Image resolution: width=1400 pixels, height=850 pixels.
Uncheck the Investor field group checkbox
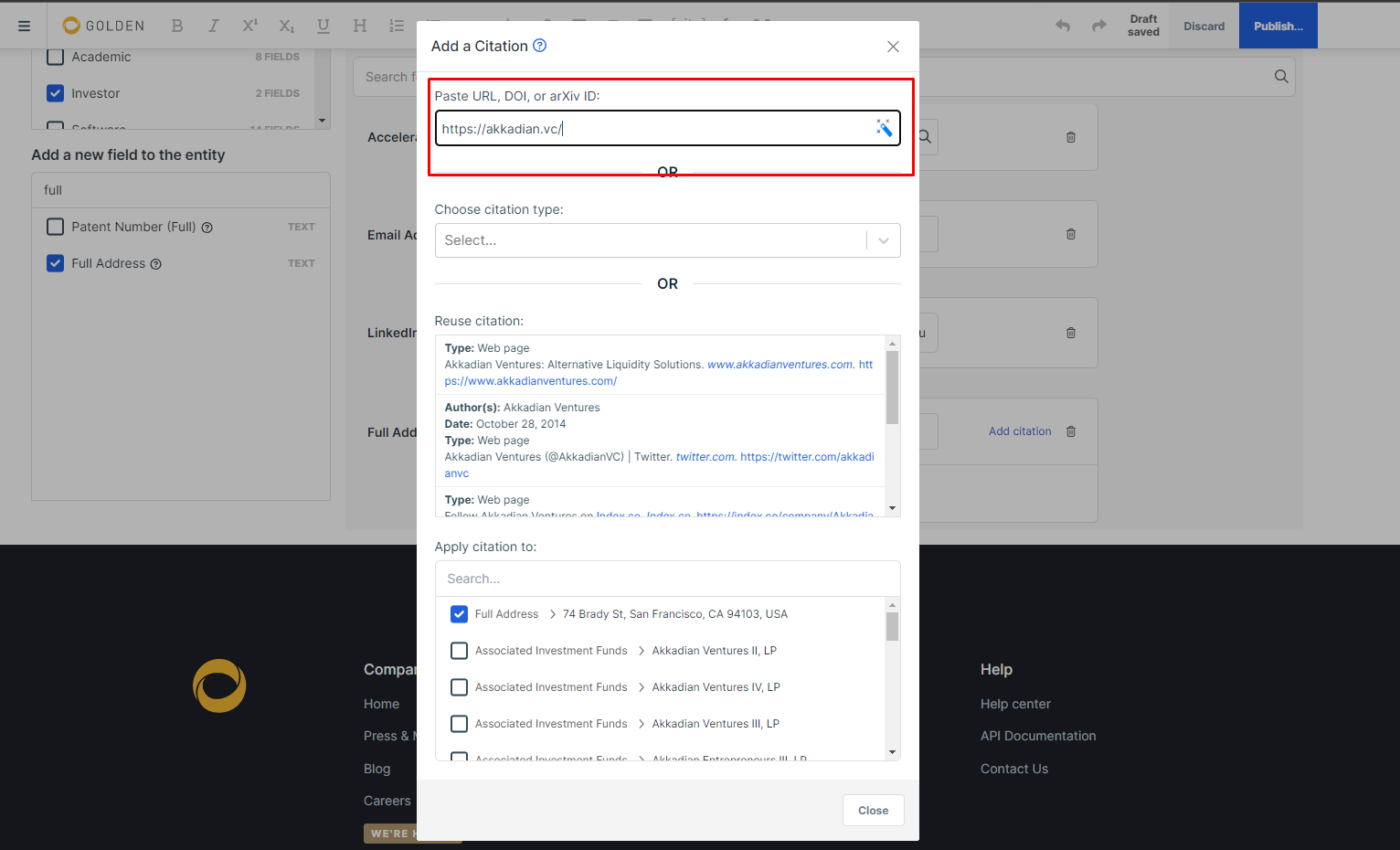pos(56,93)
